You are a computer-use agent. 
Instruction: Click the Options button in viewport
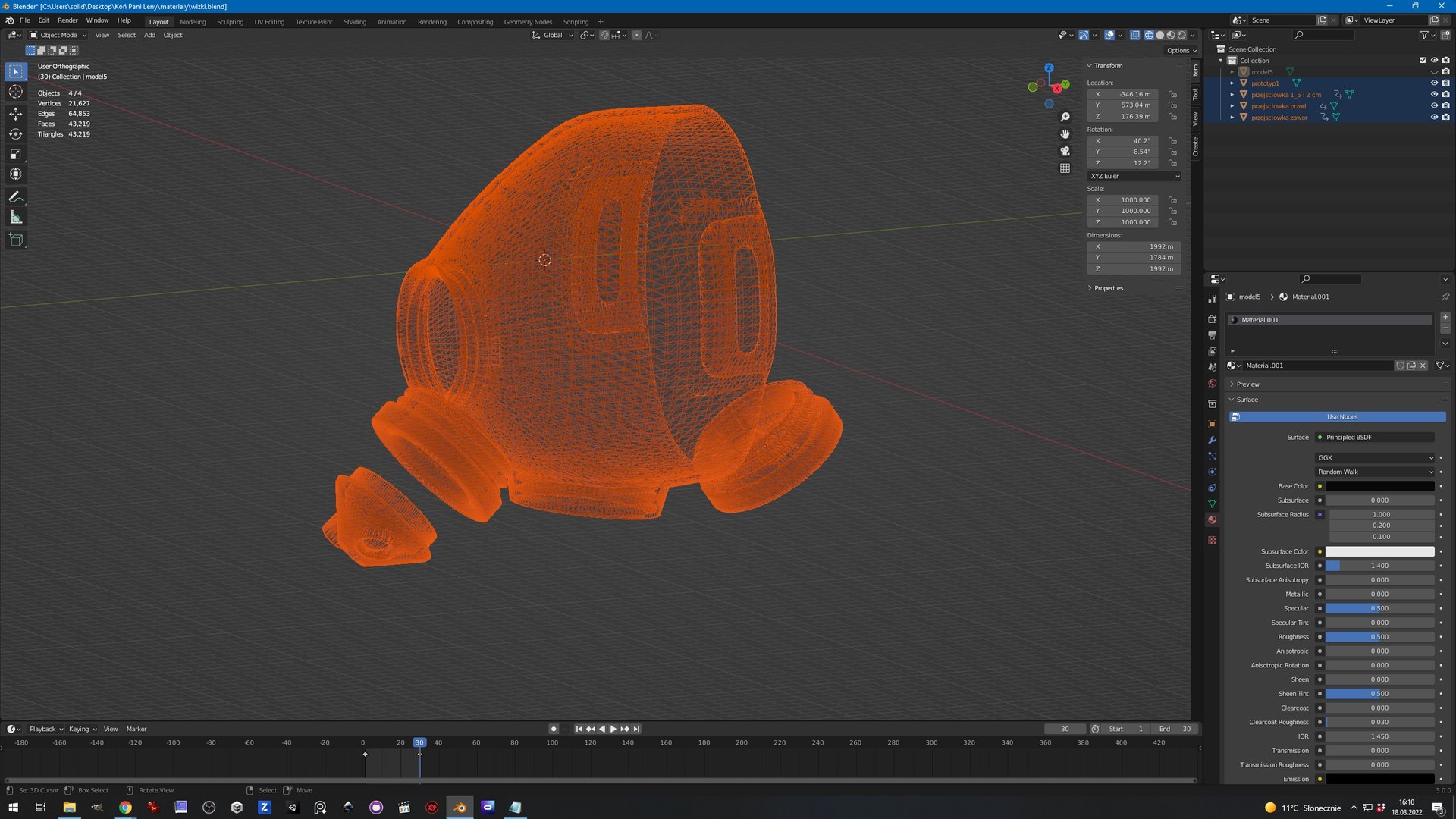(1181, 51)
